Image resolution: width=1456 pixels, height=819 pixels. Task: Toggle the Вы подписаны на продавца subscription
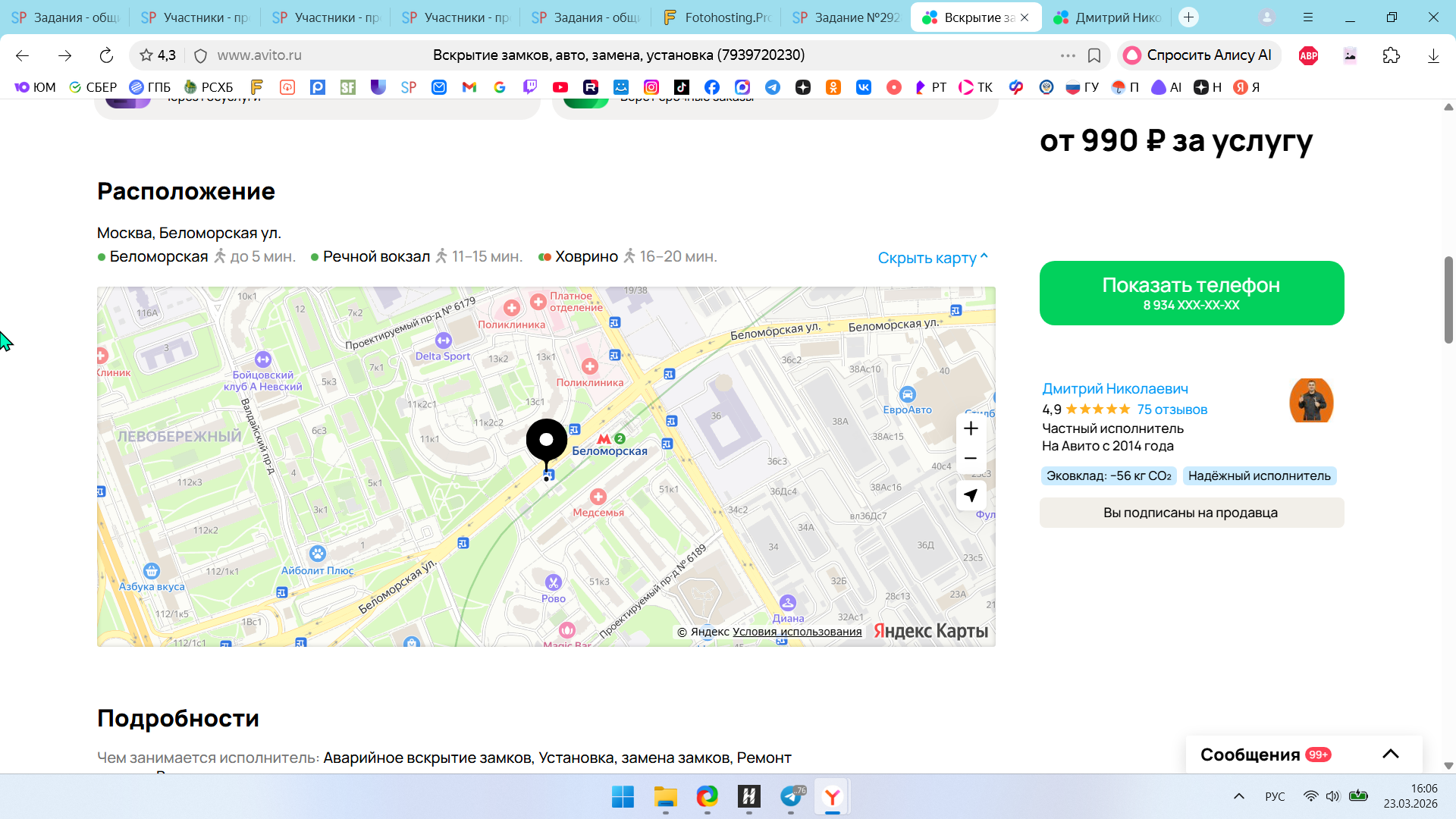[1191, 513]
